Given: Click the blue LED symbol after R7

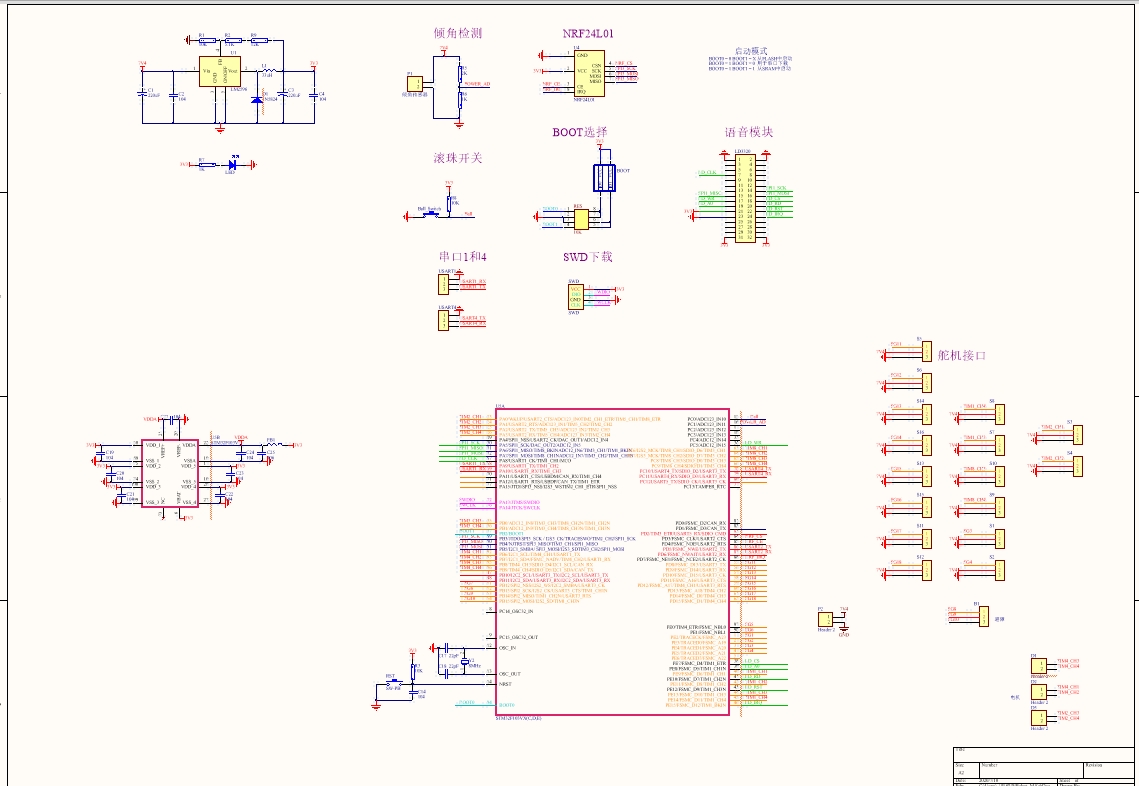Looking at the screenshot, I should click(234, 165).
